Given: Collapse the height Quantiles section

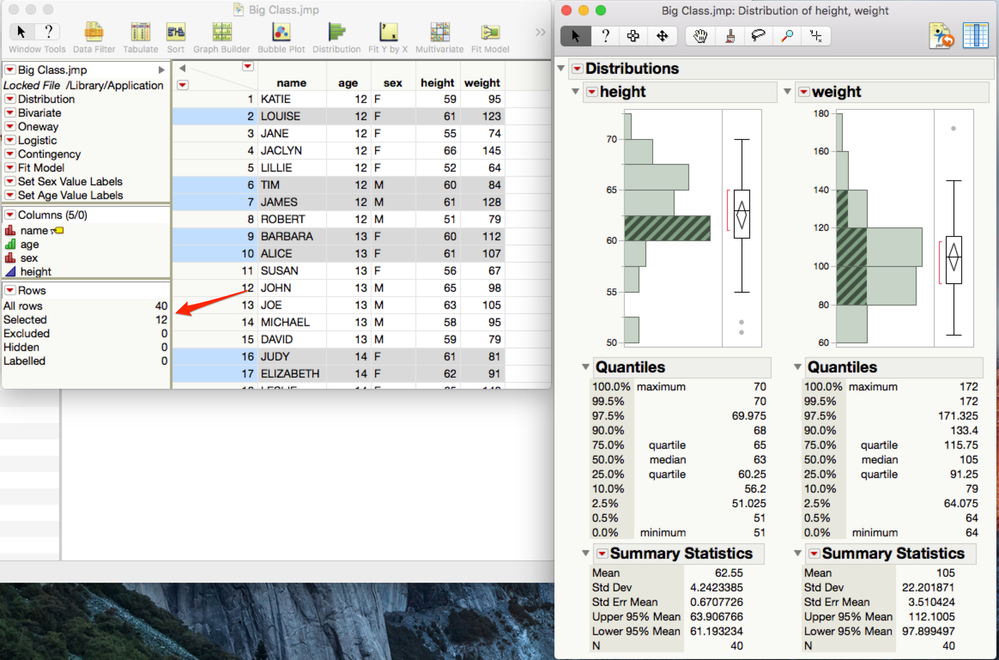Looking at the screenshot, I should (x=586, y=367).
